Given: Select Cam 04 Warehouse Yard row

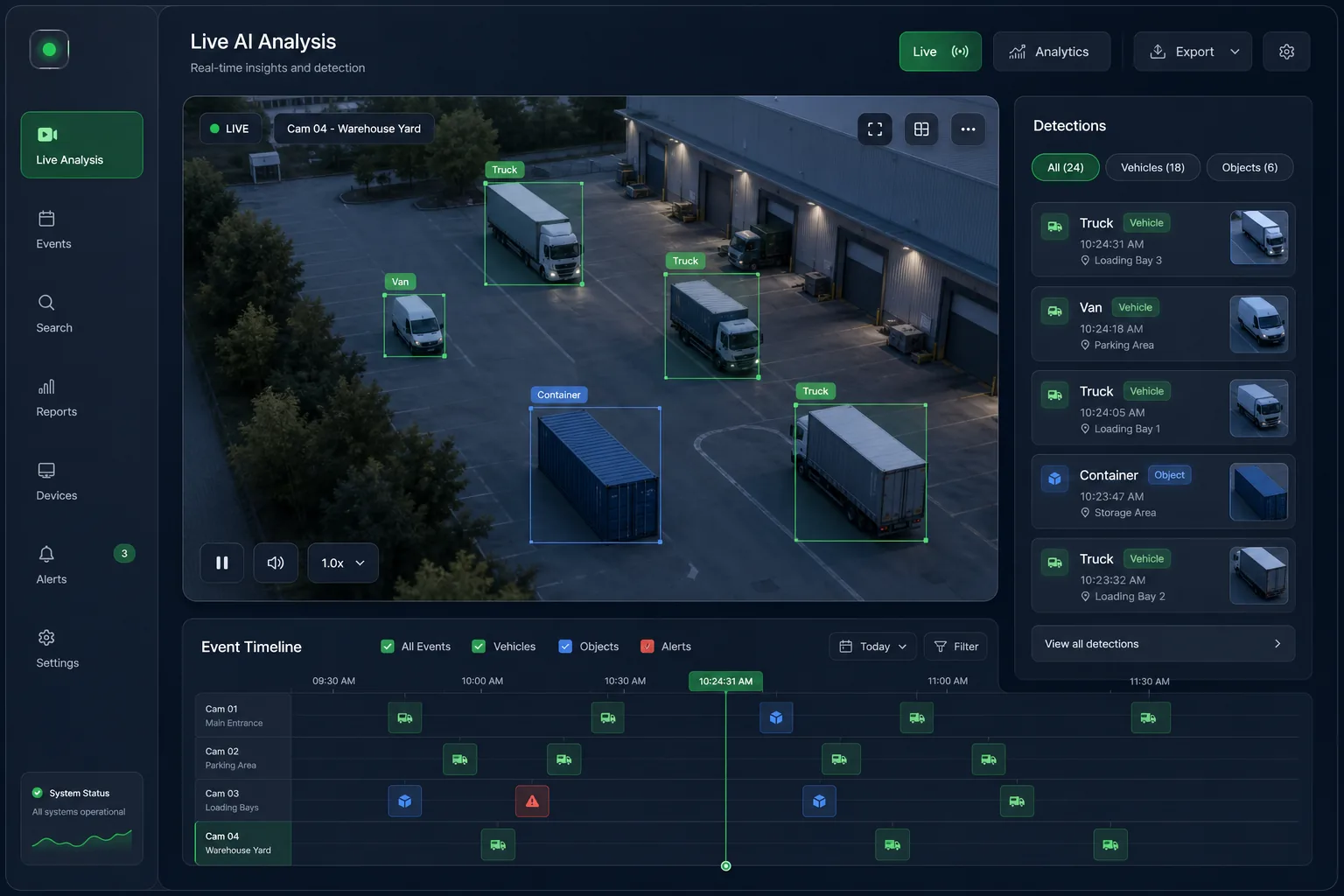Looking at the screenshot, I should (x=243, y=843).
